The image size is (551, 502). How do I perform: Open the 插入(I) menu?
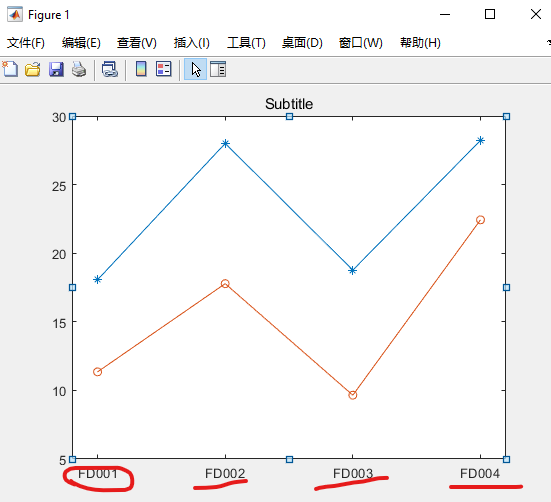(192, 43)
